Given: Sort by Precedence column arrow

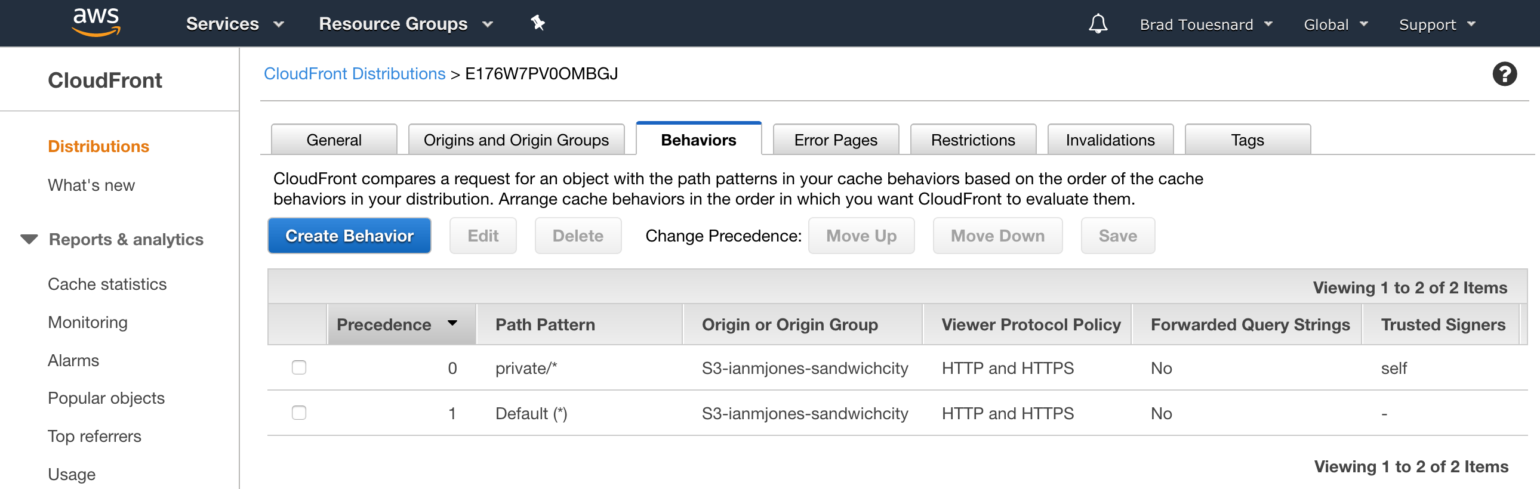Looking at the screenshot, I should coord(452,324).
